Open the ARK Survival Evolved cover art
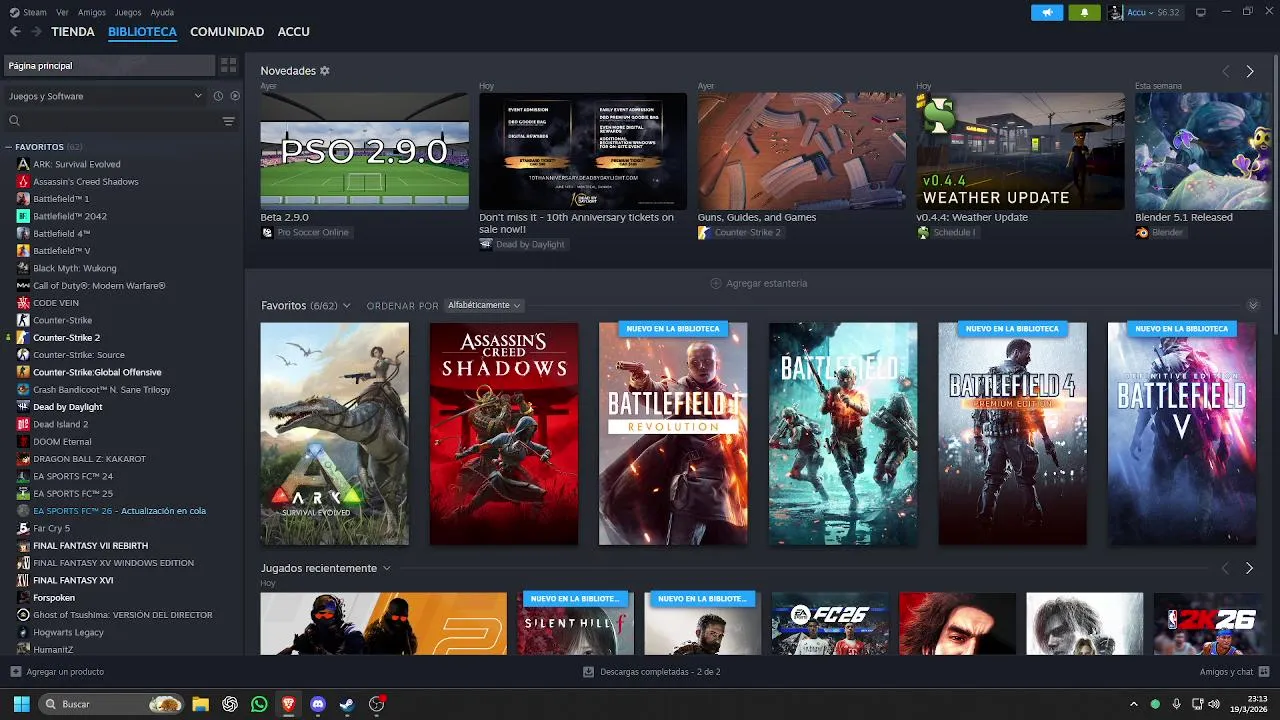This screenshot has width=1280, height=720. click(334, 434)
